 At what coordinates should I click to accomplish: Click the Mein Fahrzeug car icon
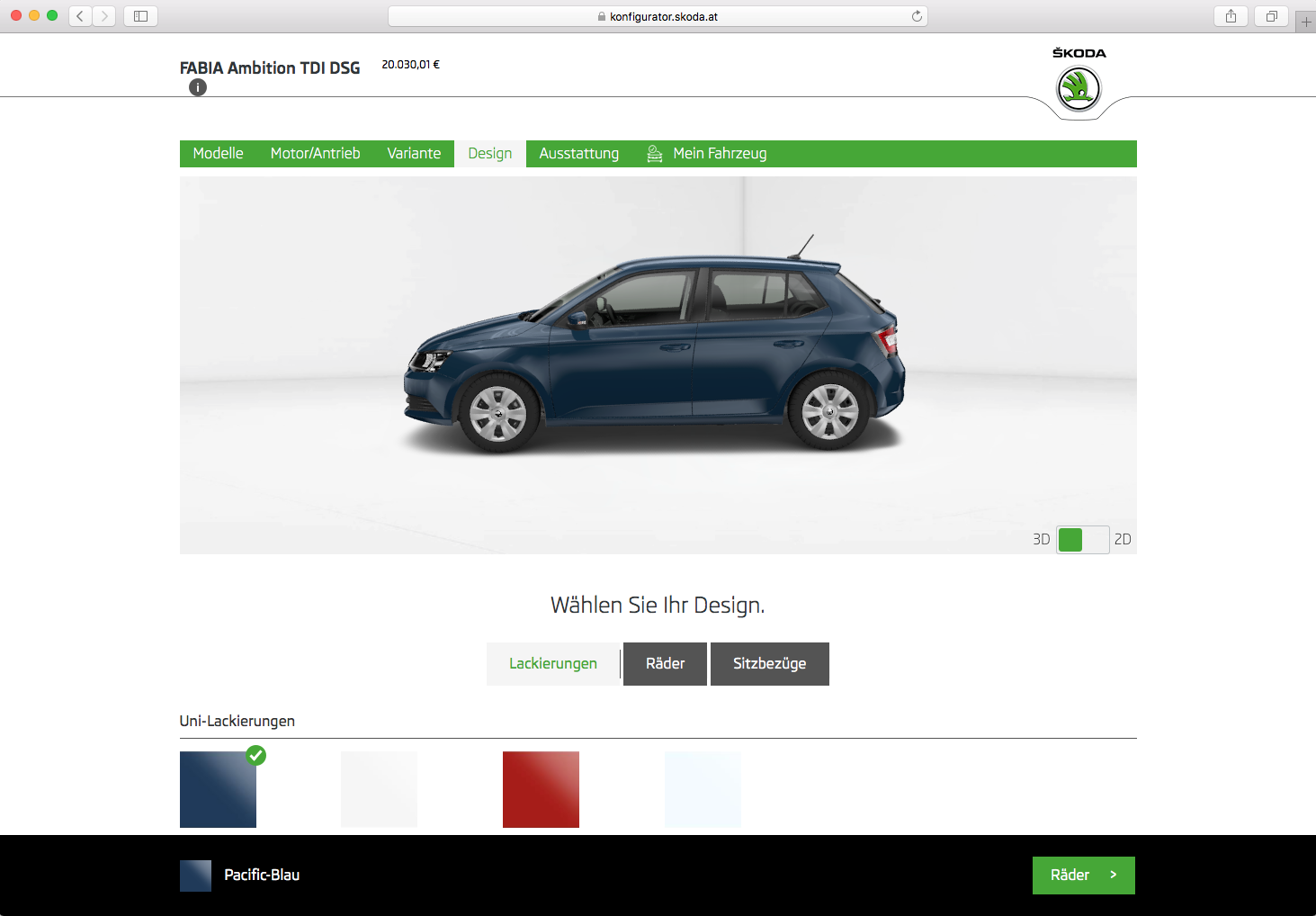[655, 154]
